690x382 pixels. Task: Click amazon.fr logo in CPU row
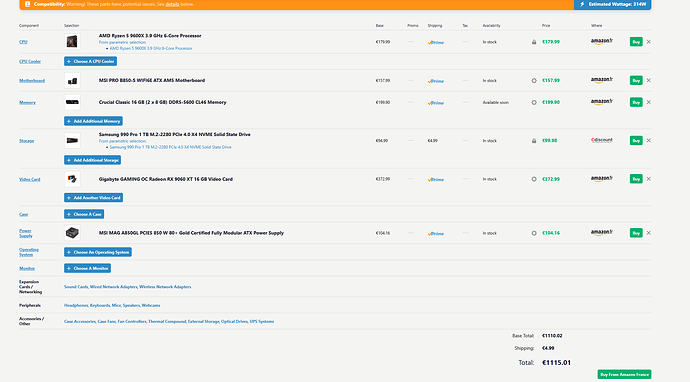click(x=602, y=41)
